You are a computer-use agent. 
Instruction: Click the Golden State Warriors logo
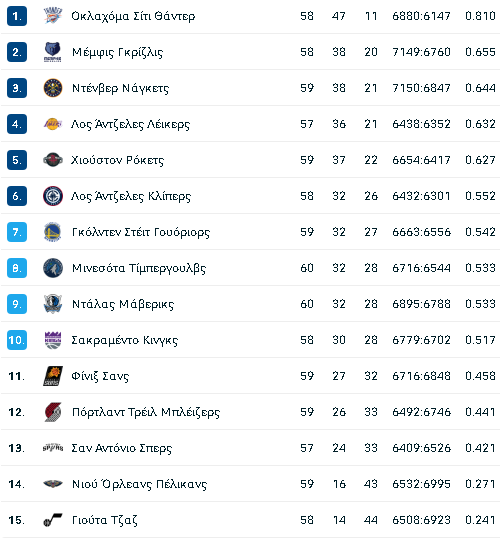click(53, 232)
